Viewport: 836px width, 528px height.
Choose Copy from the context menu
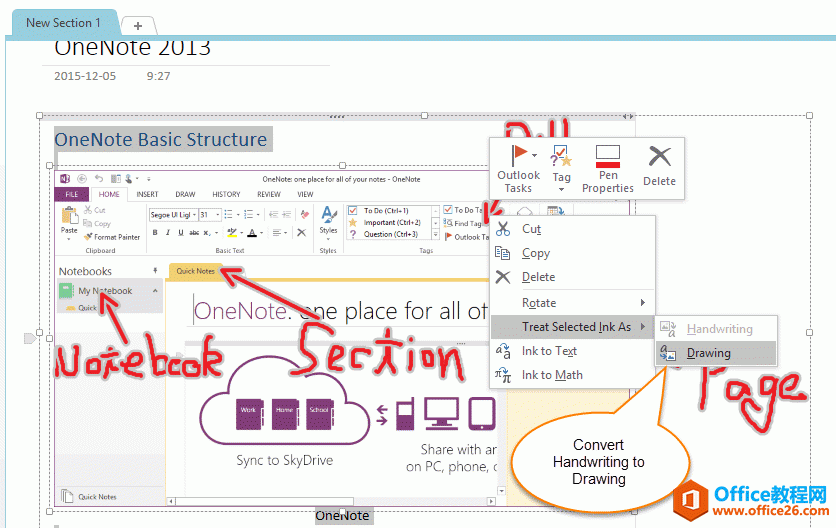tap(573, 253)
